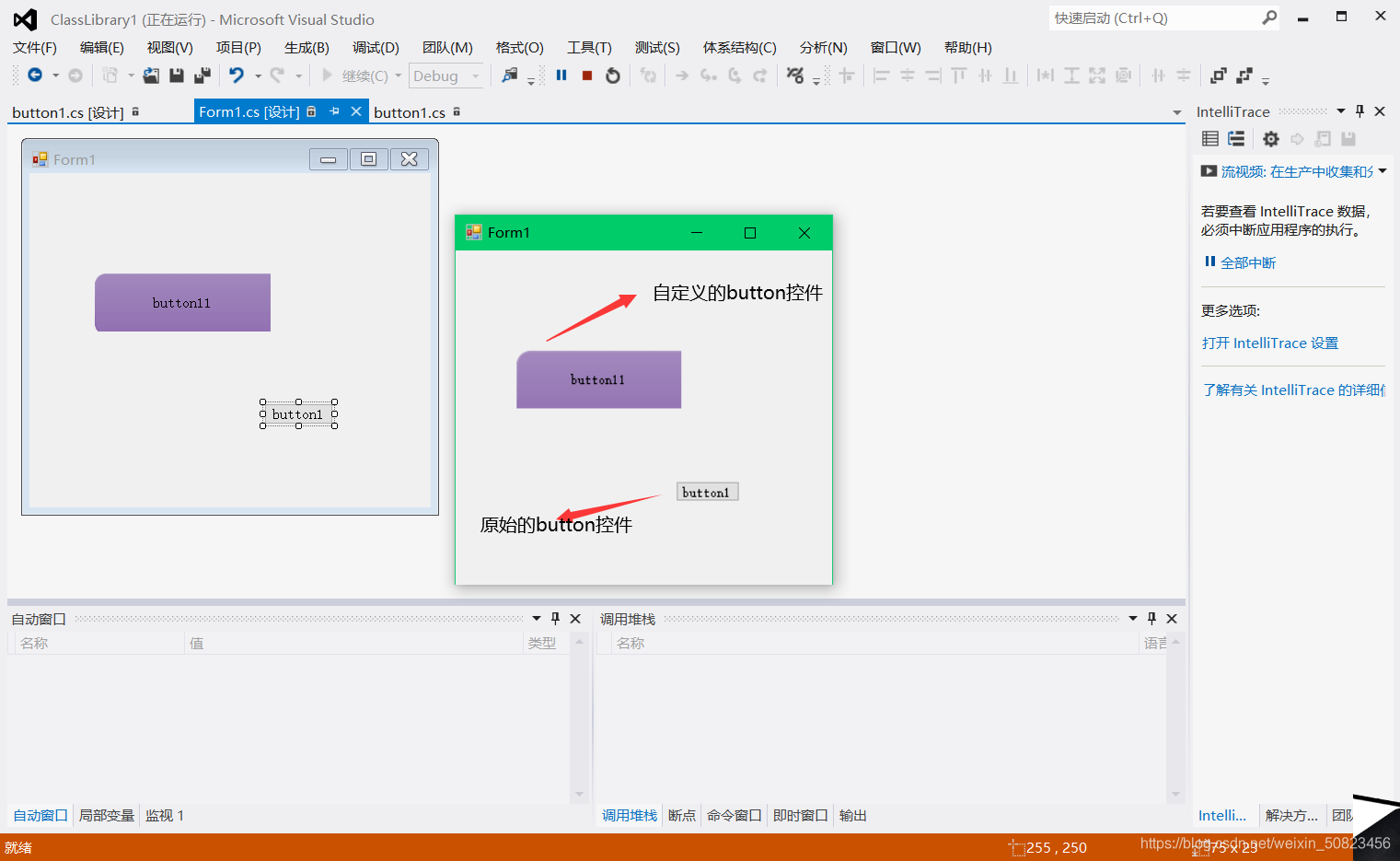Click 打开 IntelliTrace 设置 link

tap(1270, 343)
